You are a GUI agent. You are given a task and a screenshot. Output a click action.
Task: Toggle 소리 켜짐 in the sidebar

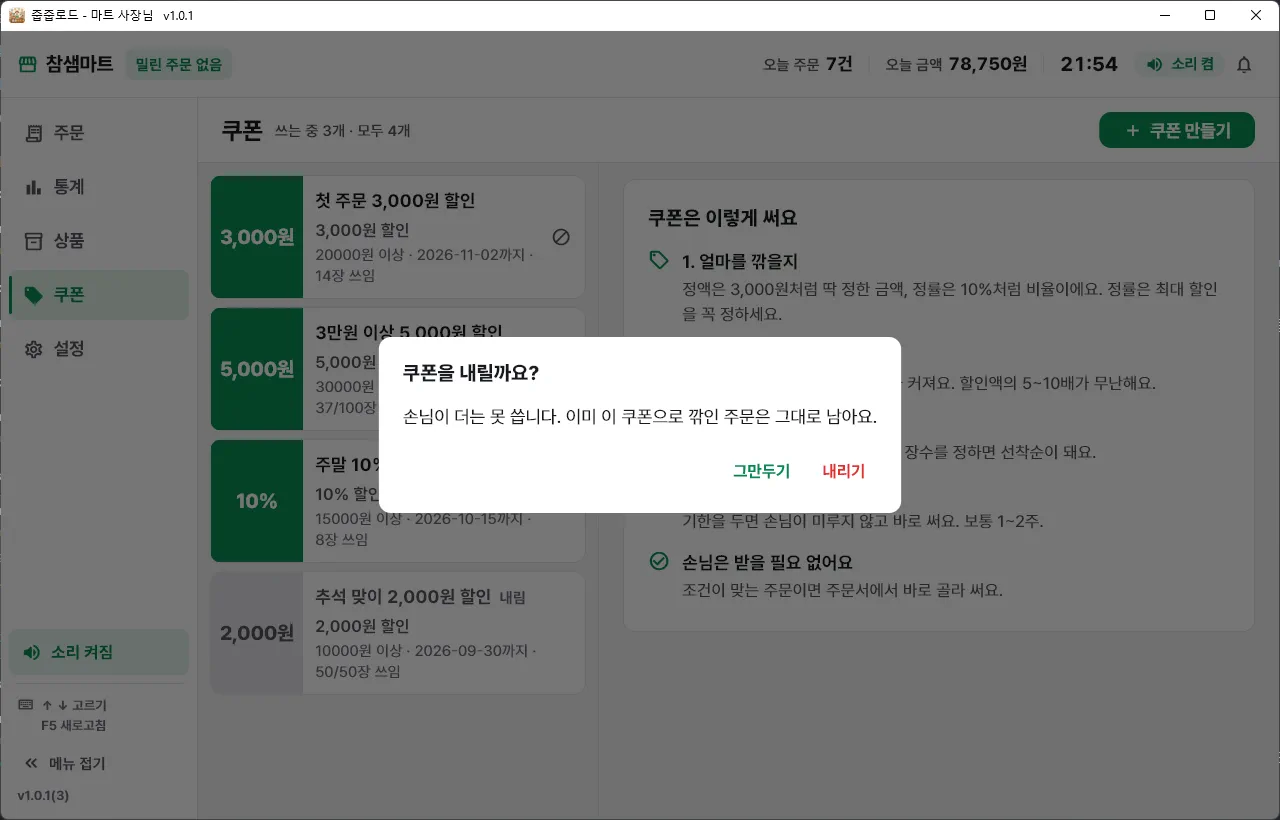point(98,652)
